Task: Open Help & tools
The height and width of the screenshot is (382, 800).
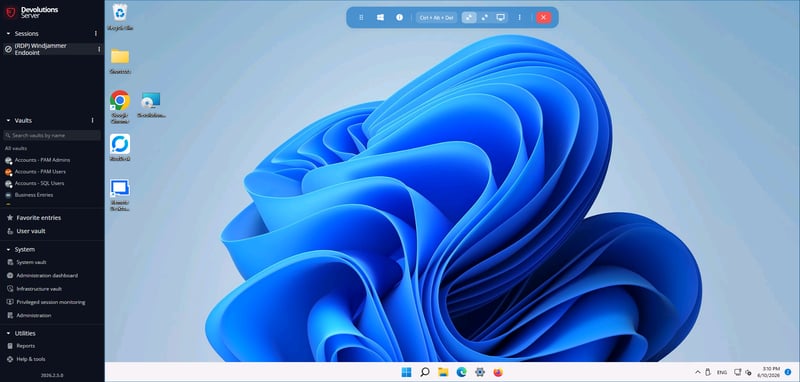Action: (26, 359)
